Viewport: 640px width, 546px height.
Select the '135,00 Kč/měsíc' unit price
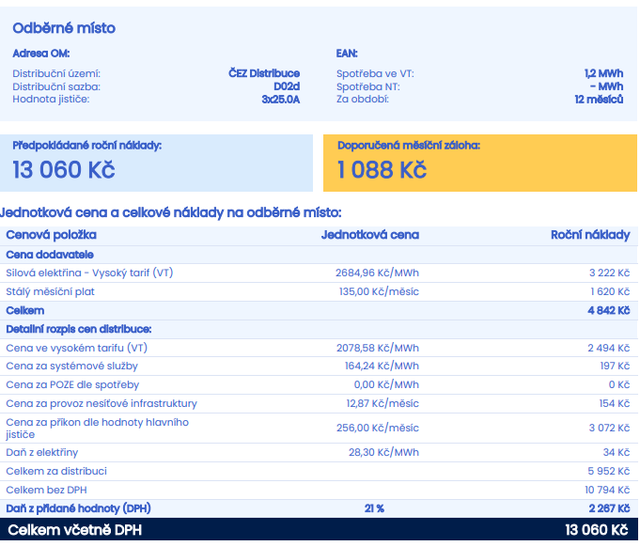click(379, 292)
